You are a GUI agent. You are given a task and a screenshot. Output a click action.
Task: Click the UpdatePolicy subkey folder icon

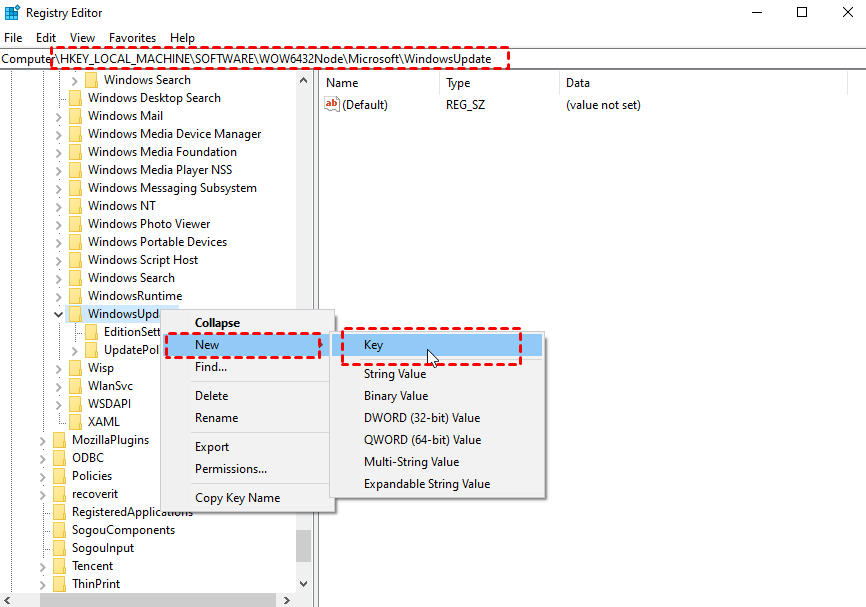pos(91,350)
